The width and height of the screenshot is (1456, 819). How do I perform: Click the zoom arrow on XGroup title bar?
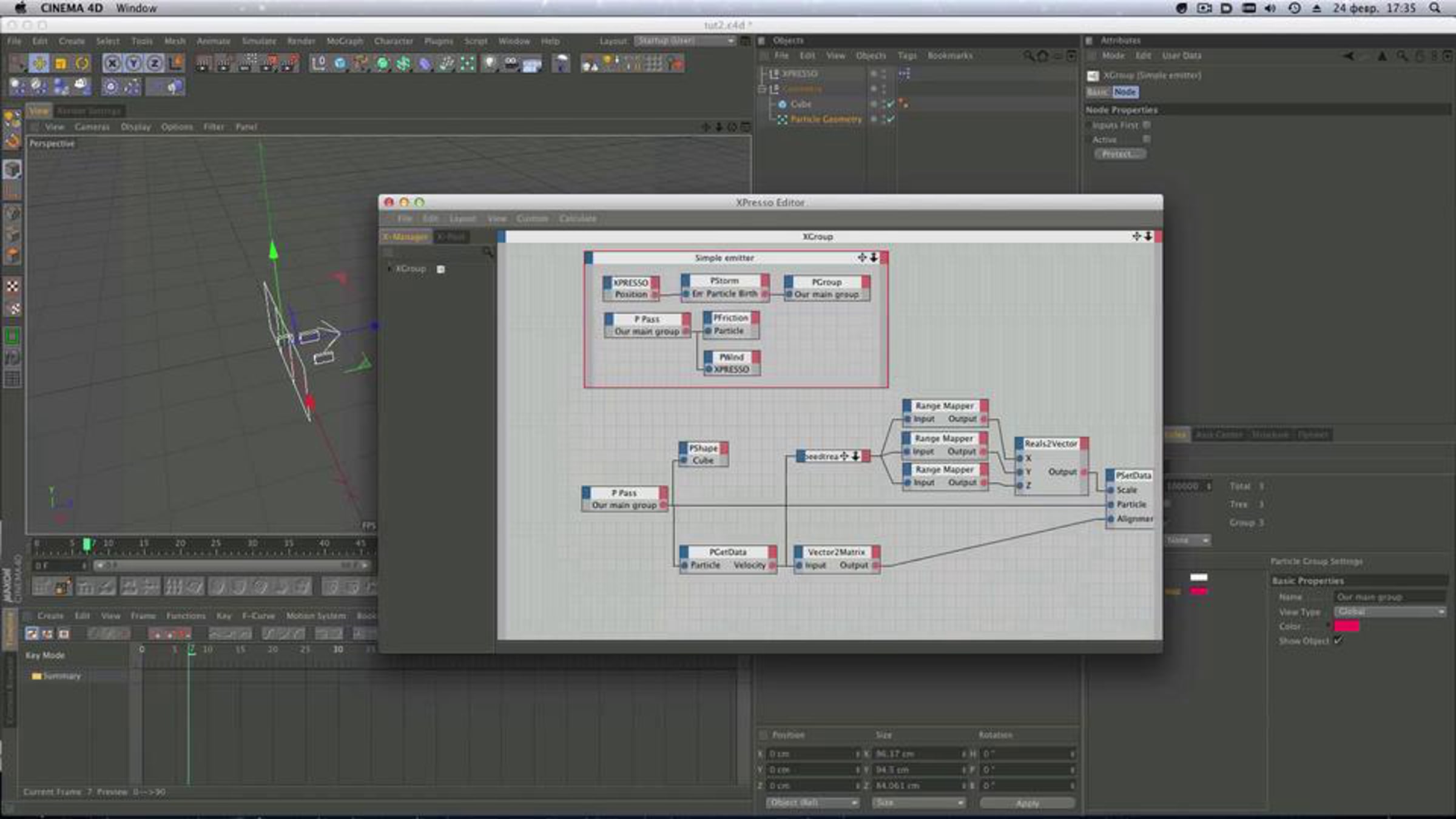pos(1148,236)
